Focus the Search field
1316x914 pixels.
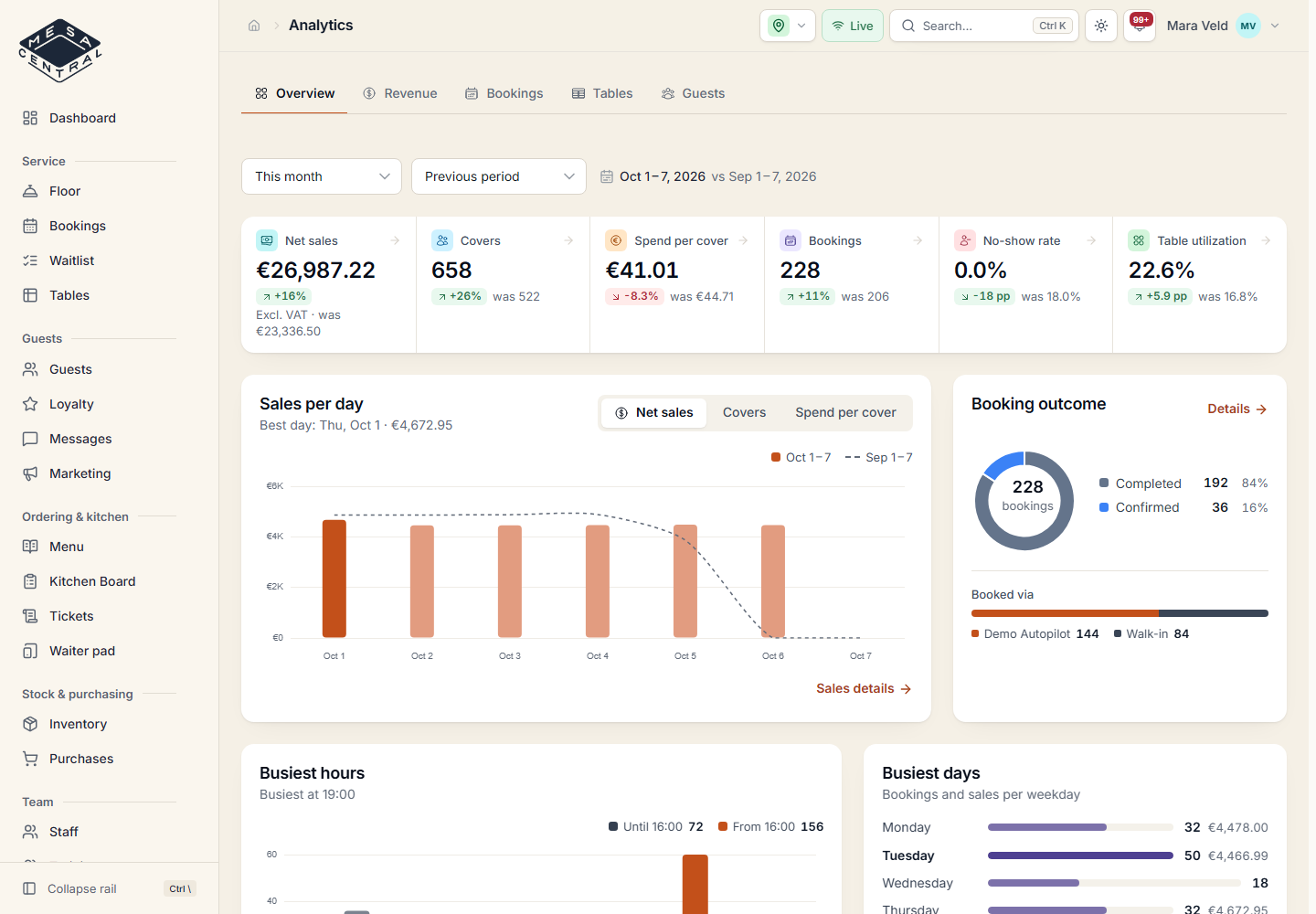[984, 26]
